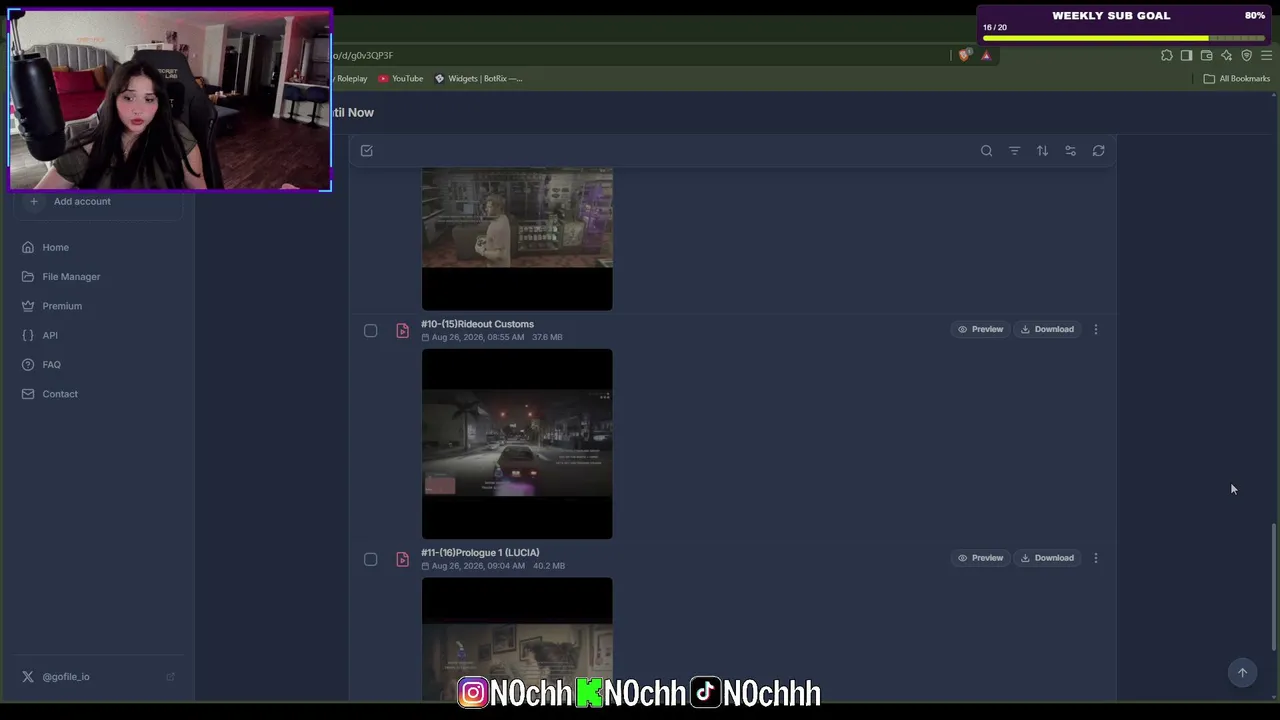Viewport: 1280px width, 720px height.
Task: Open Contact in the sidebar
Action: click(60, 394)
